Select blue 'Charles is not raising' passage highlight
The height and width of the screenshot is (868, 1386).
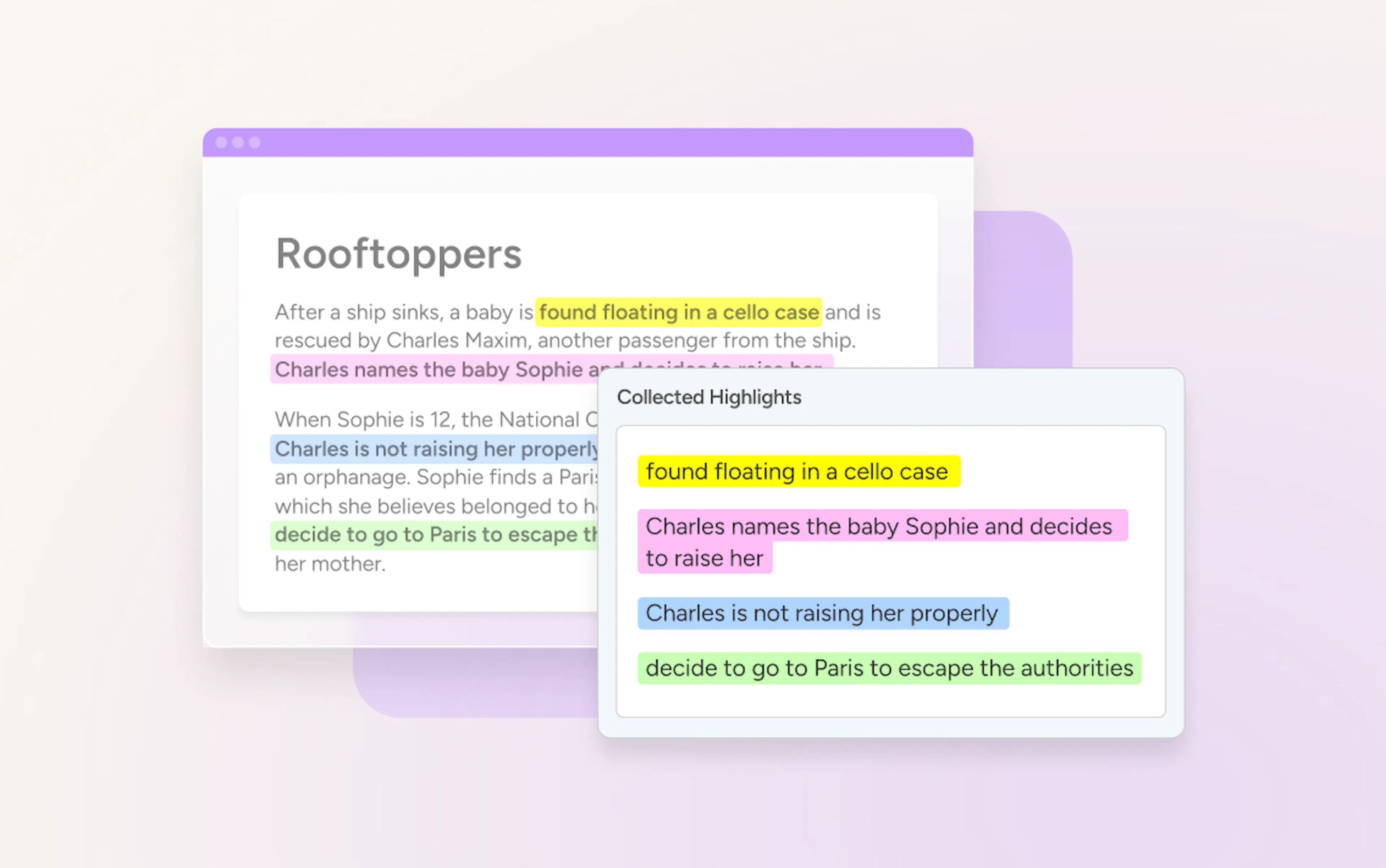point(434,449)
